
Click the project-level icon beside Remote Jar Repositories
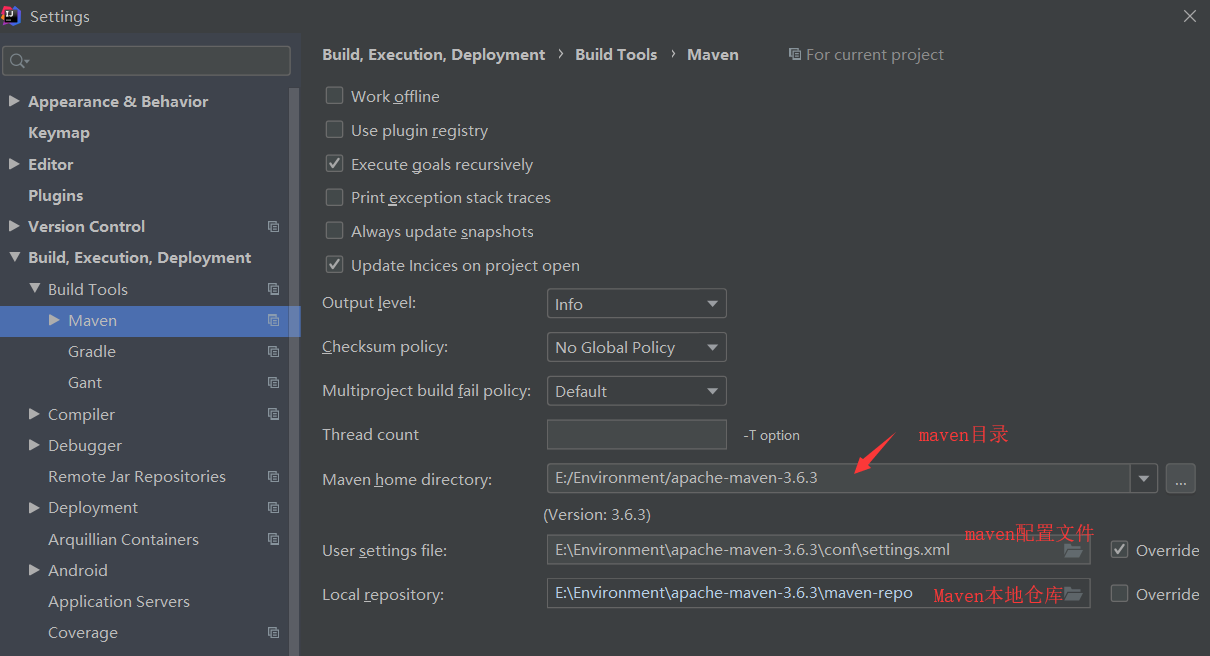273,477
